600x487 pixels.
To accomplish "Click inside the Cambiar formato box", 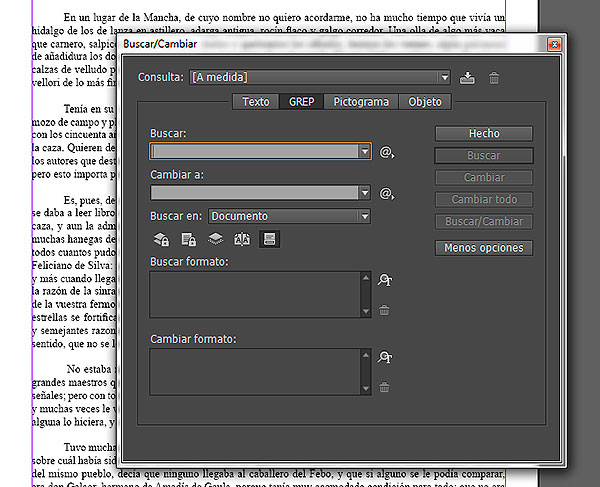I will (x=256, y=372).
